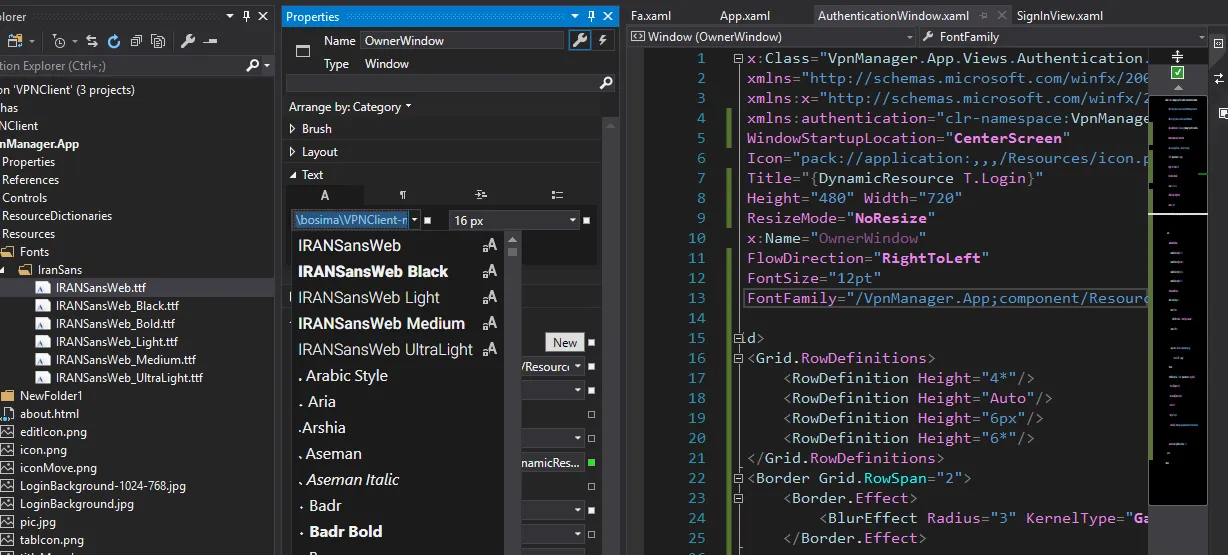Switch to the App.xaml tab
The width and height of the screenshot is (1228, 555).
click(744, 16)
